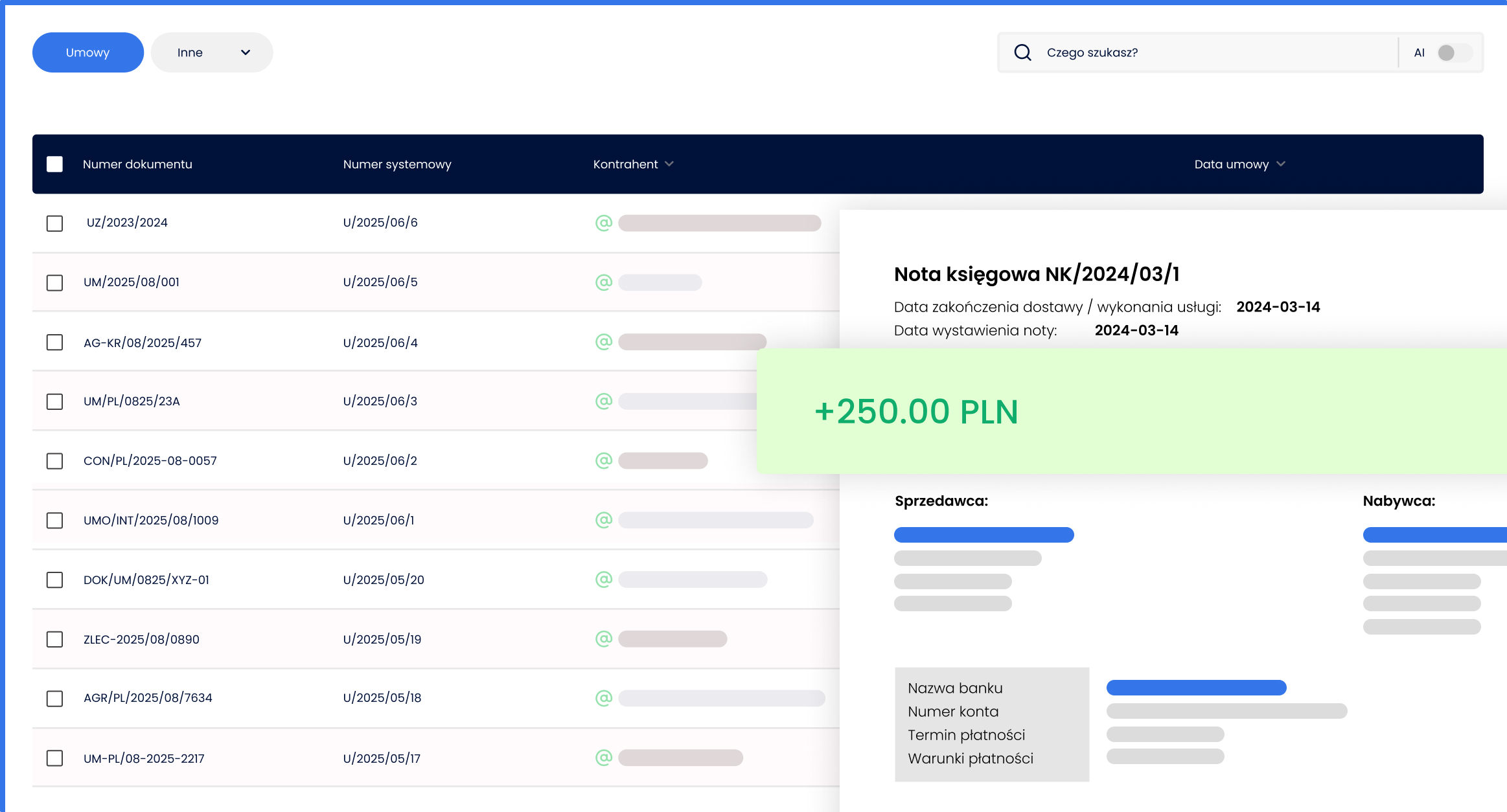The image size is (1507, 812).
Task: Click @ email icon for UZ/2023/2024 row
Action: tap(603, 223)
